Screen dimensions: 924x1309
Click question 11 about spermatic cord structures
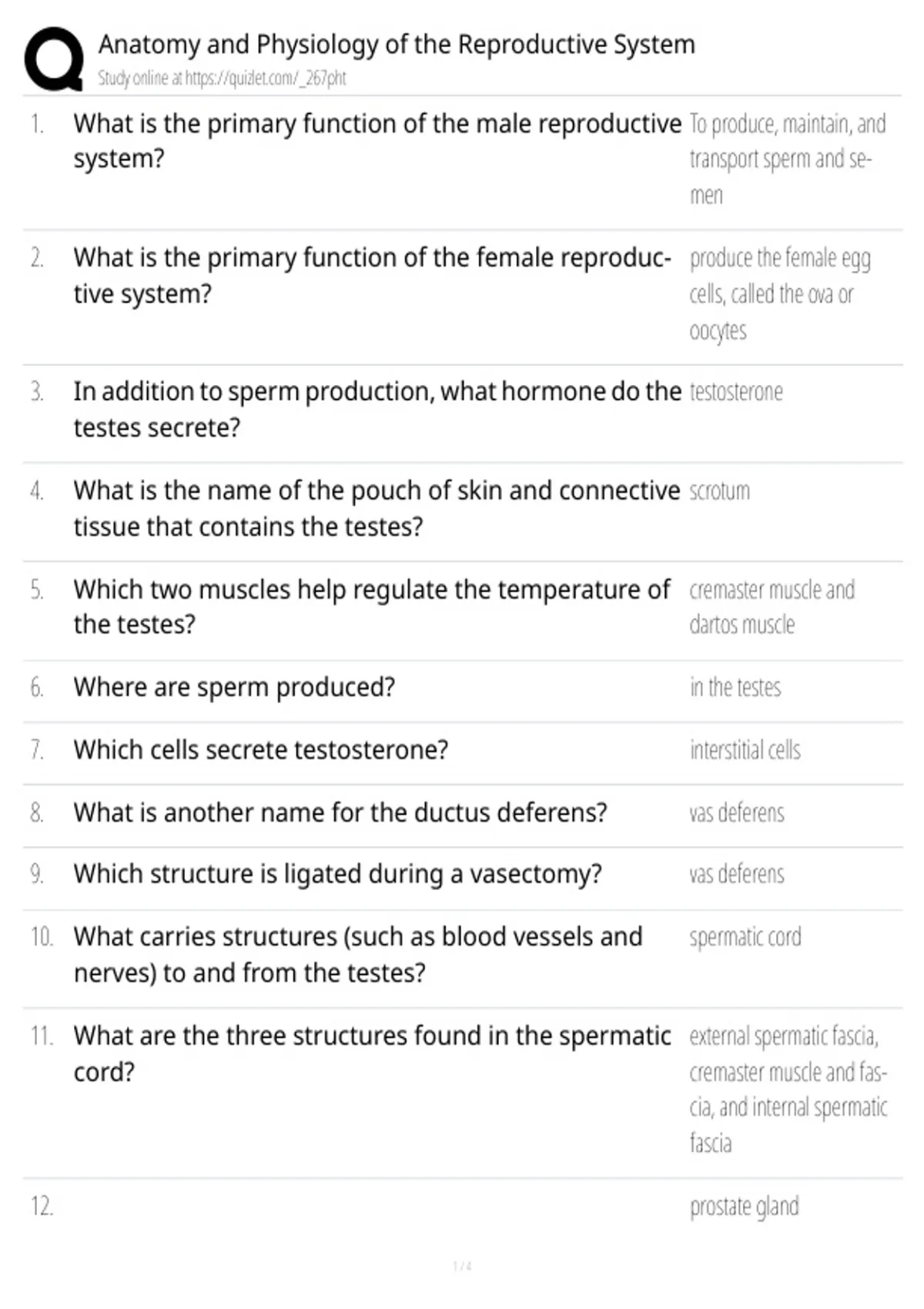372,1053
